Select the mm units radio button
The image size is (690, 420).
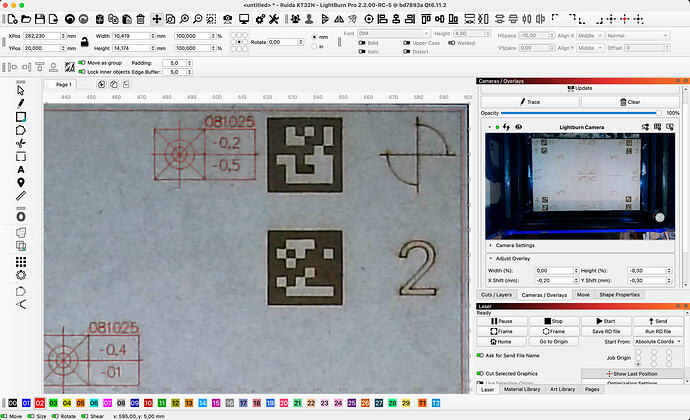pos(314,37)
